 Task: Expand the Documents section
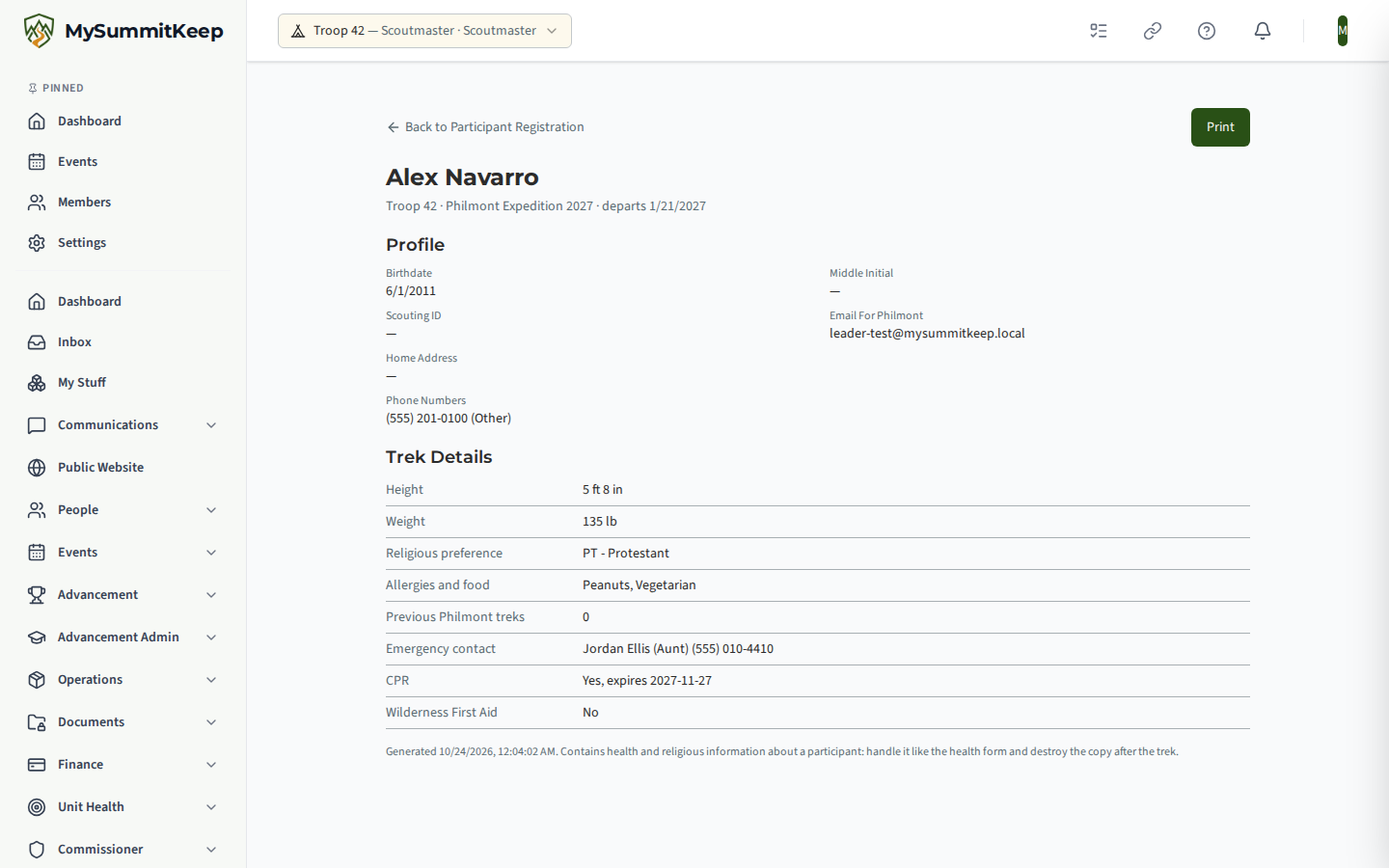(x=123, y=721)
